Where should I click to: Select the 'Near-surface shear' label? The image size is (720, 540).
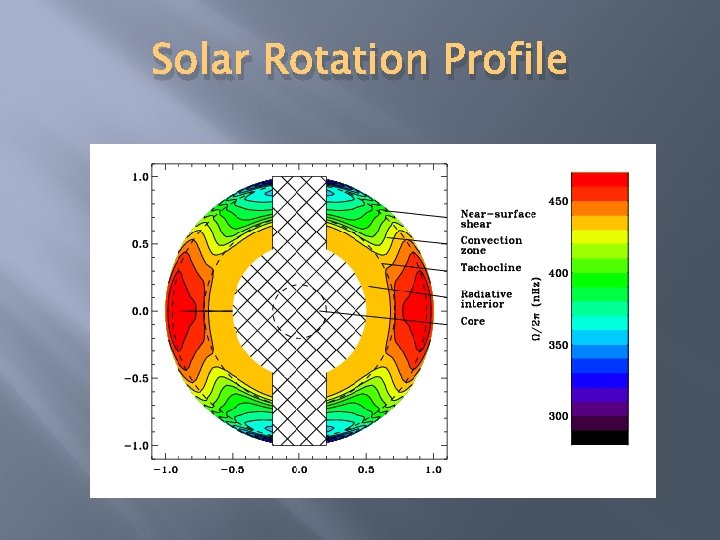point(498,219)
